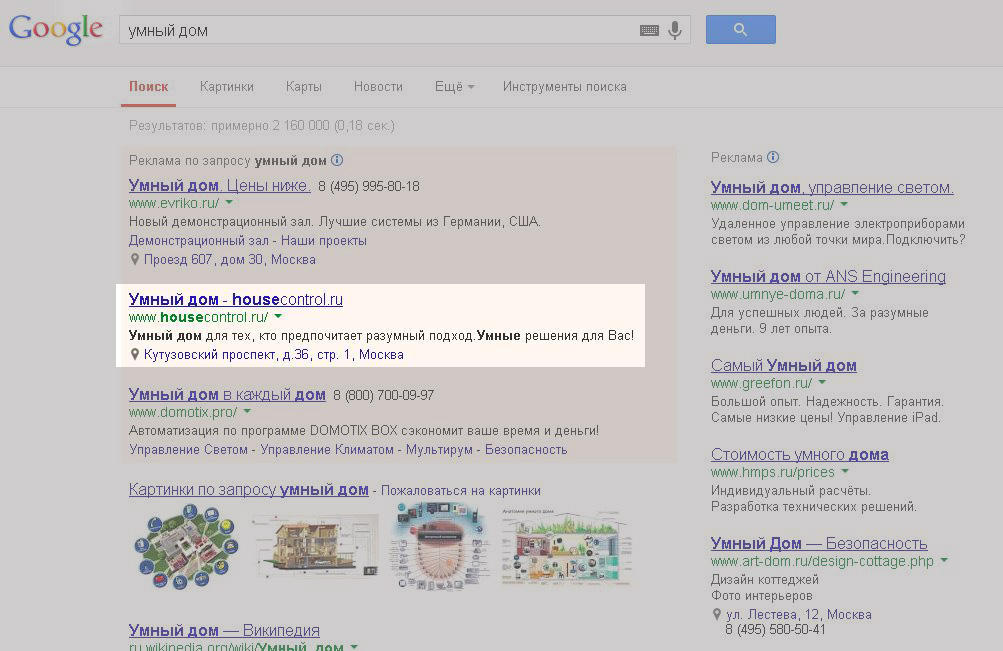1003x651 pixels.
Task: Select the 'Поиск' tab
Action: click(x=148, y=86)
